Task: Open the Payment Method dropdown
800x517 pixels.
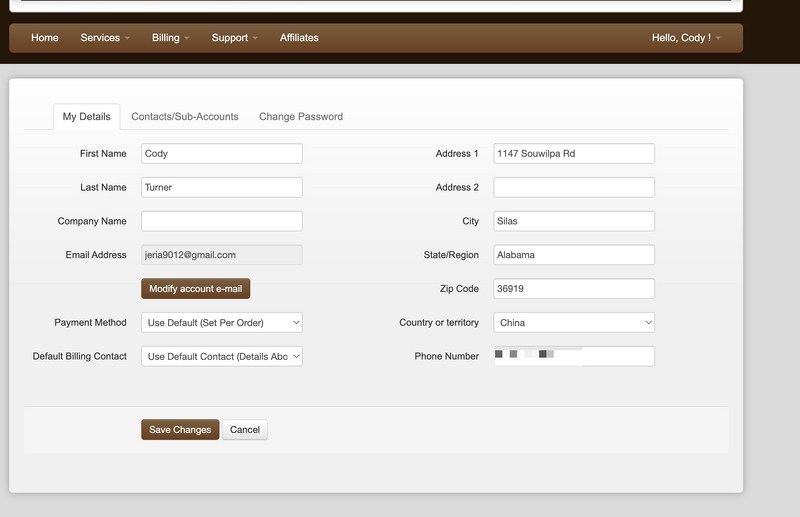Action: (221, 323)
